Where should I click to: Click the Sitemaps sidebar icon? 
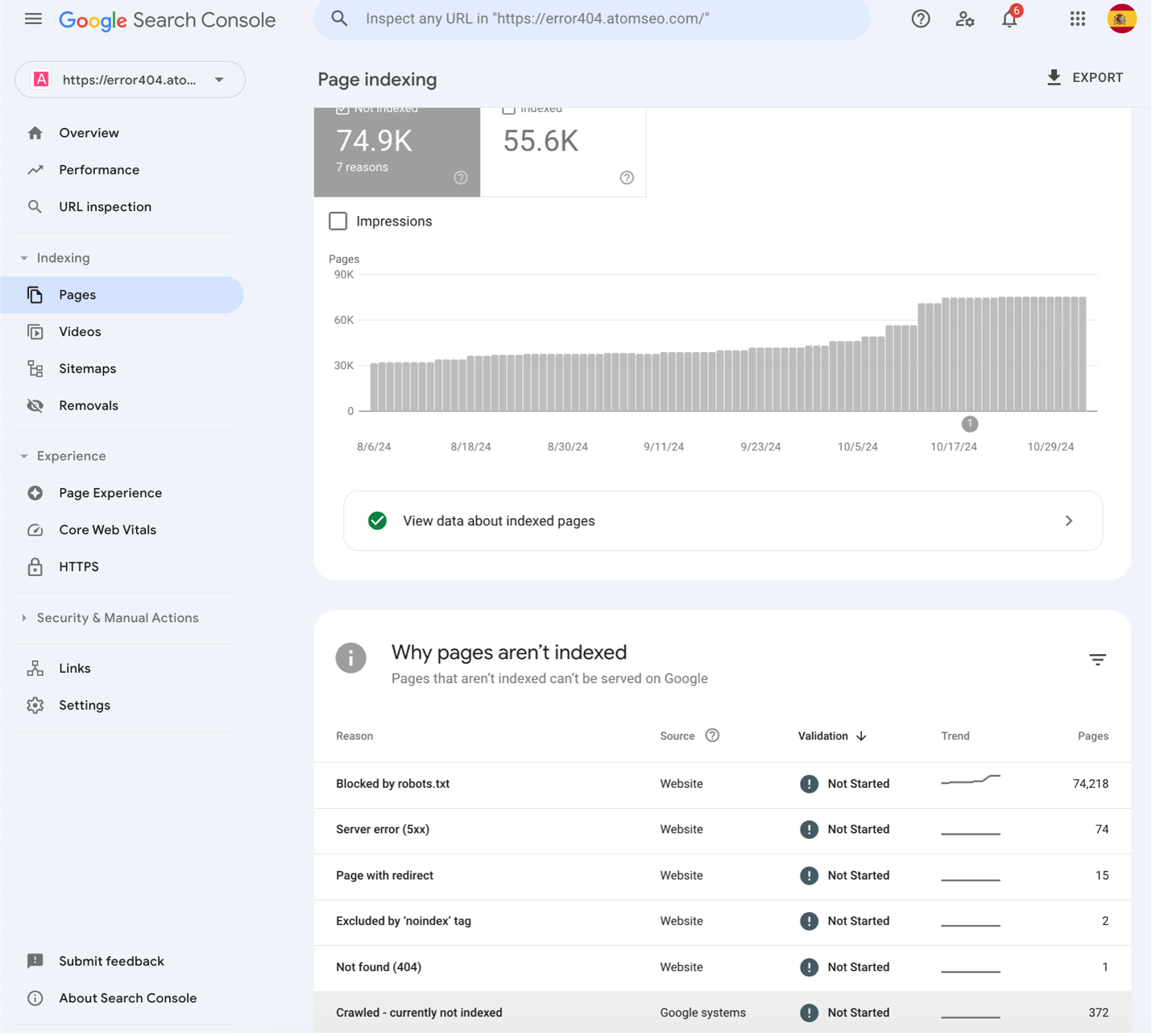click(35, 369)
